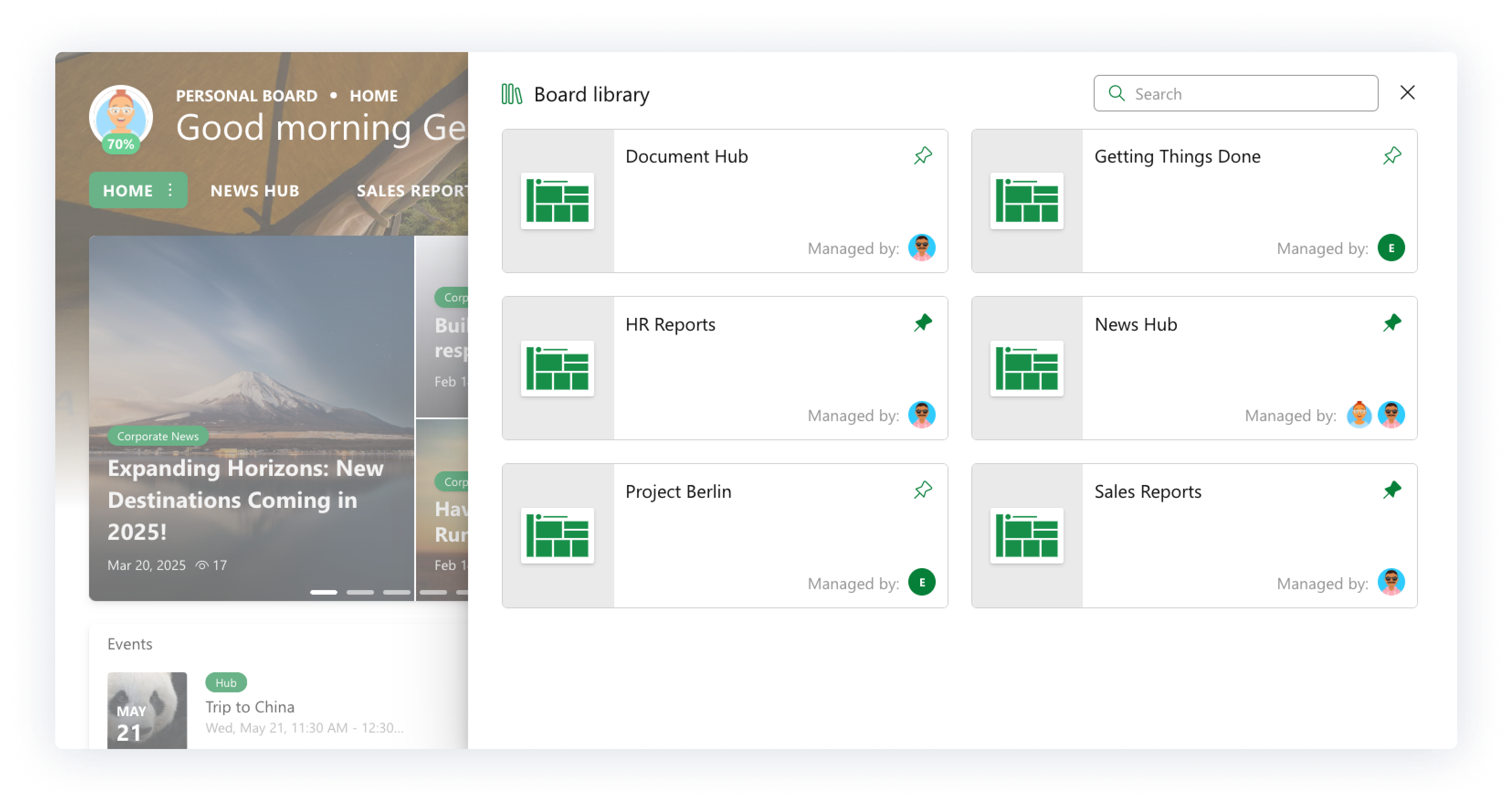Click the Board library books icon
Viewport: 1512px width, 807px height.
pyautogui.click(x=511, y=94)
